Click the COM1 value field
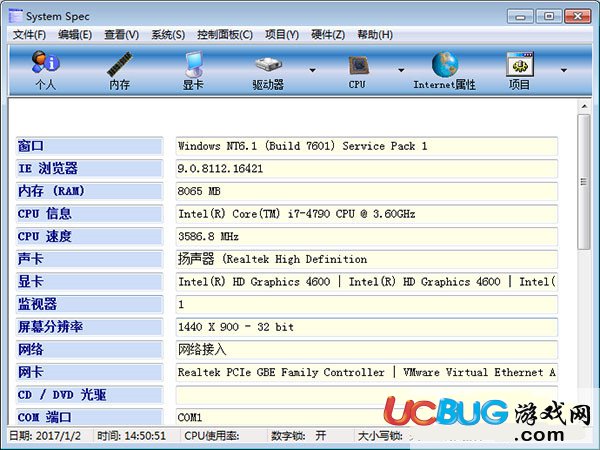The image size is (600, 450). coord(367,417)
